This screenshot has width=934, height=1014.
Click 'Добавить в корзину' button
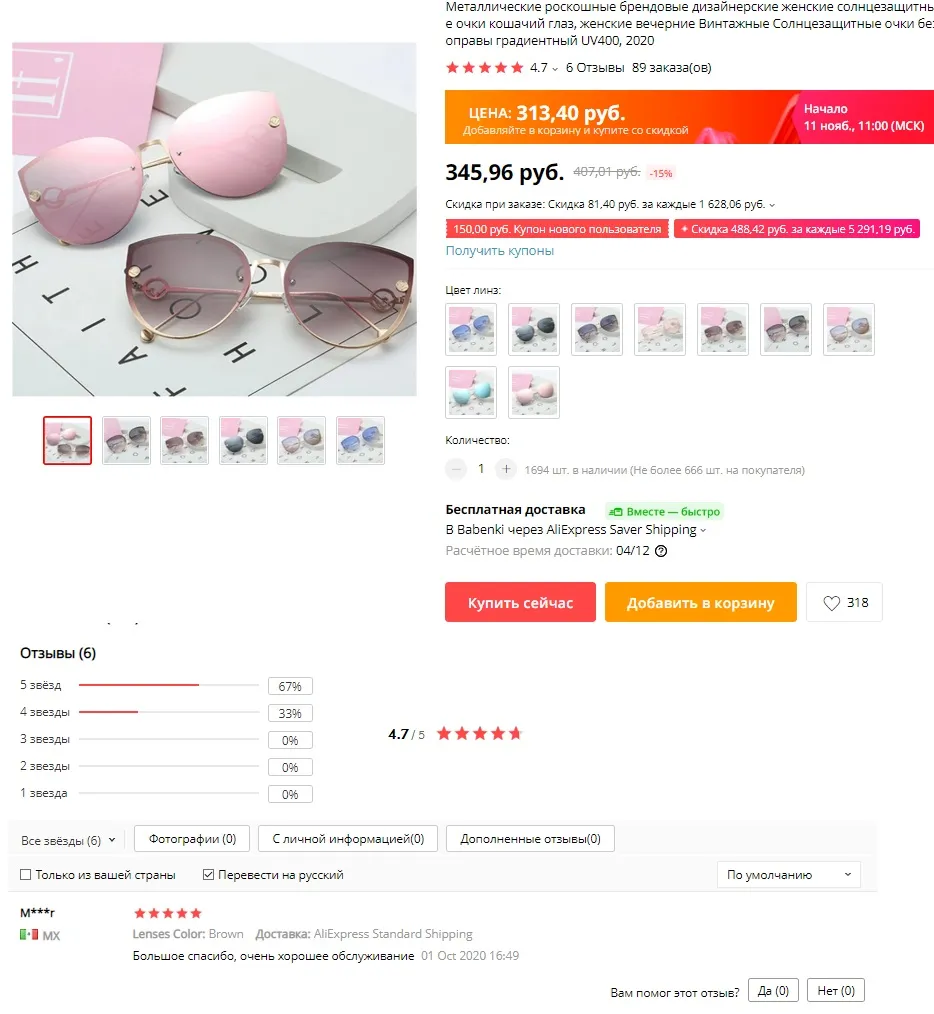pos(700,602)
